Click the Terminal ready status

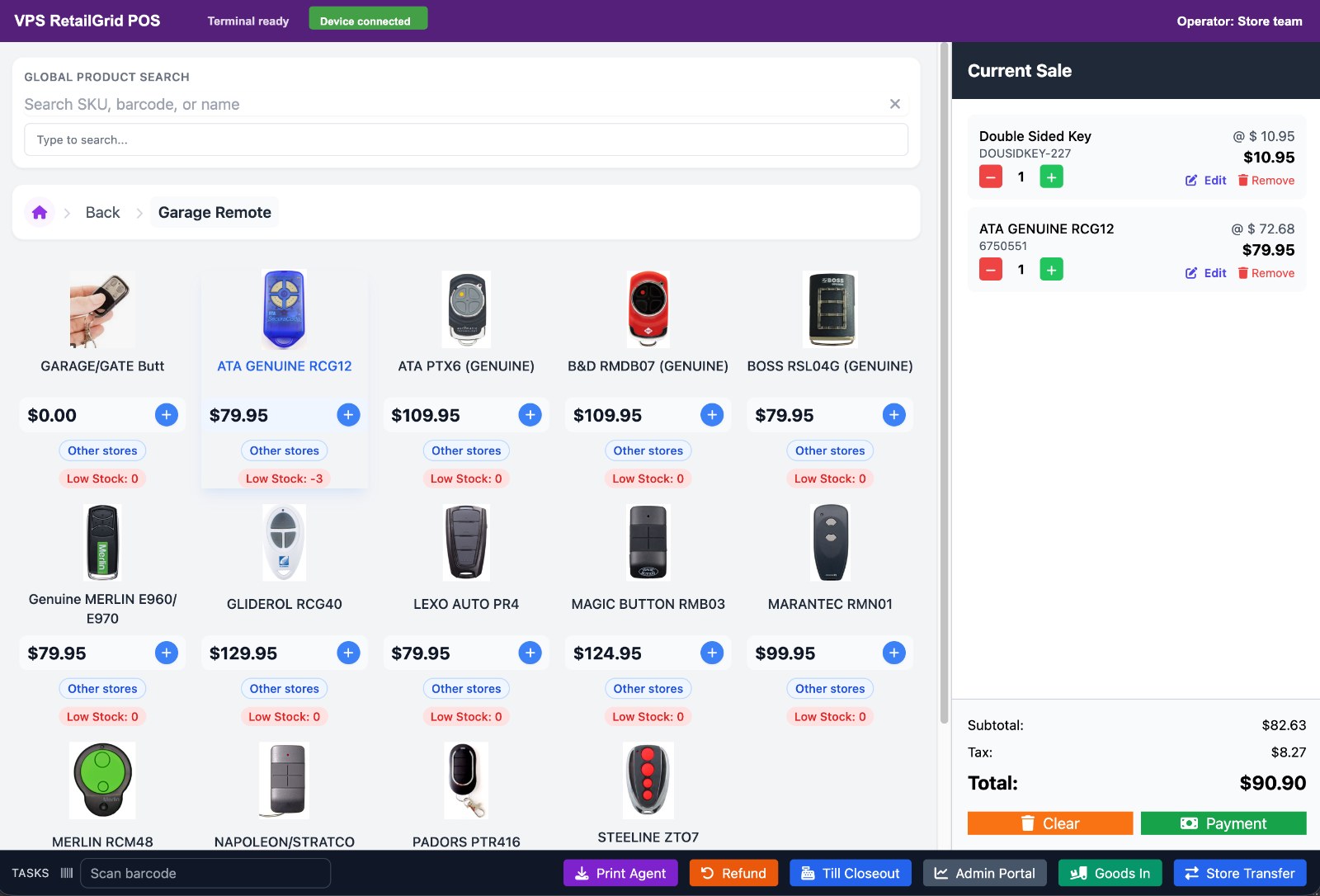(248, 21)
